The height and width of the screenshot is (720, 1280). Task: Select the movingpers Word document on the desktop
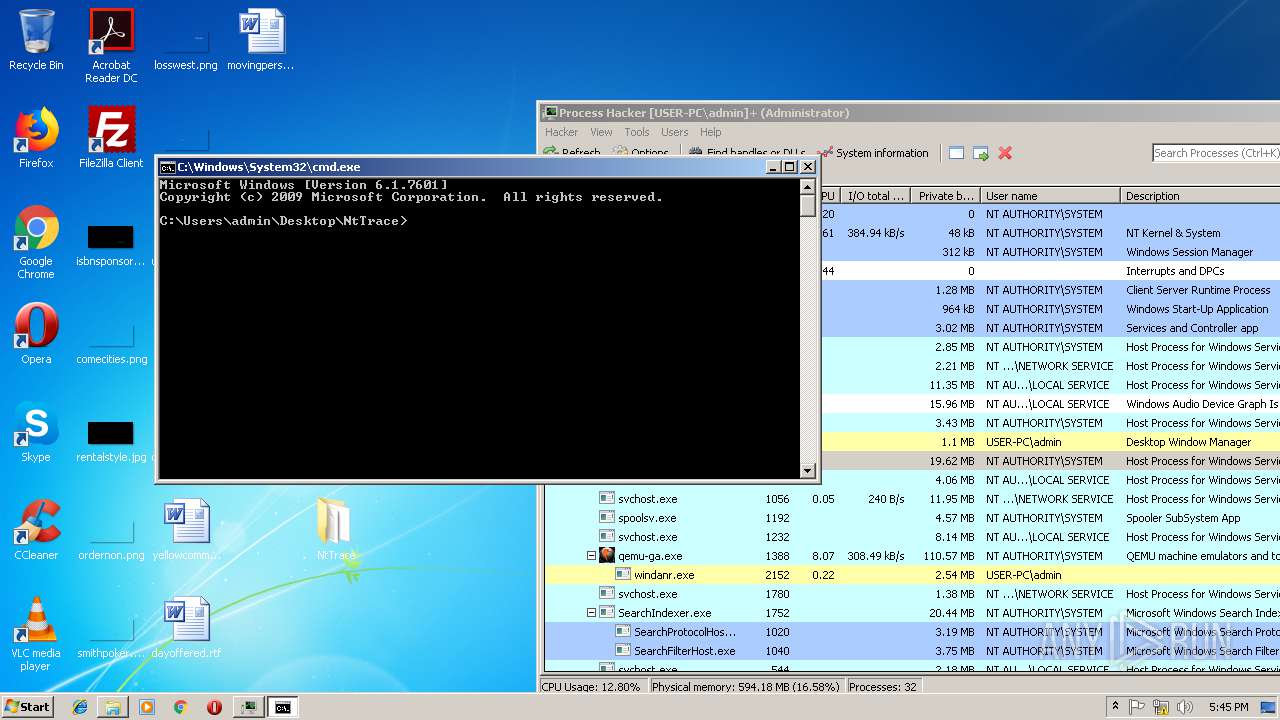click(261, 40)
